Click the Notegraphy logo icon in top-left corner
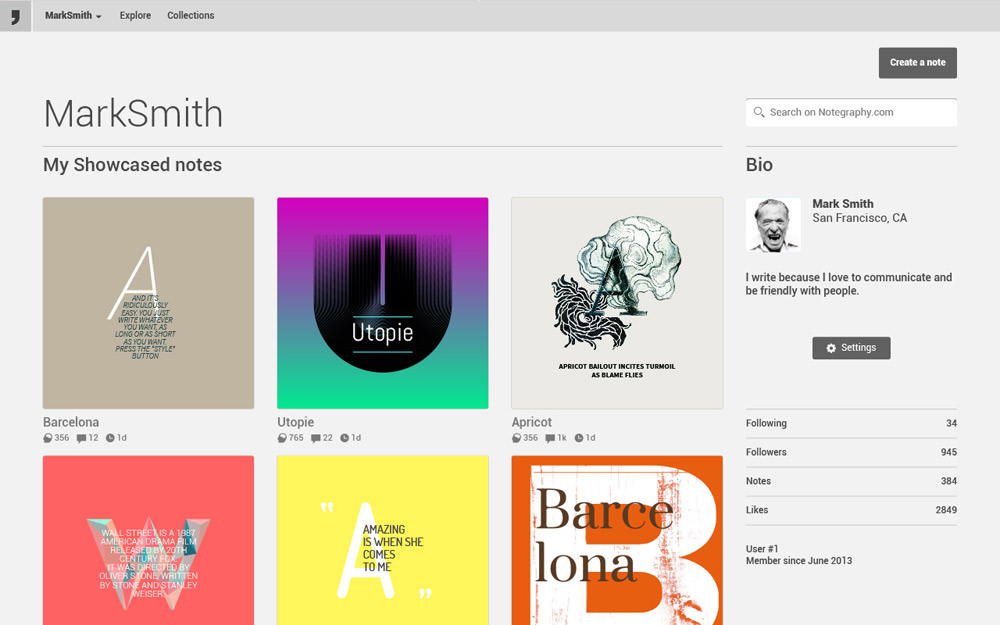The image size is (1000, 625). click(x=15, y=16)
